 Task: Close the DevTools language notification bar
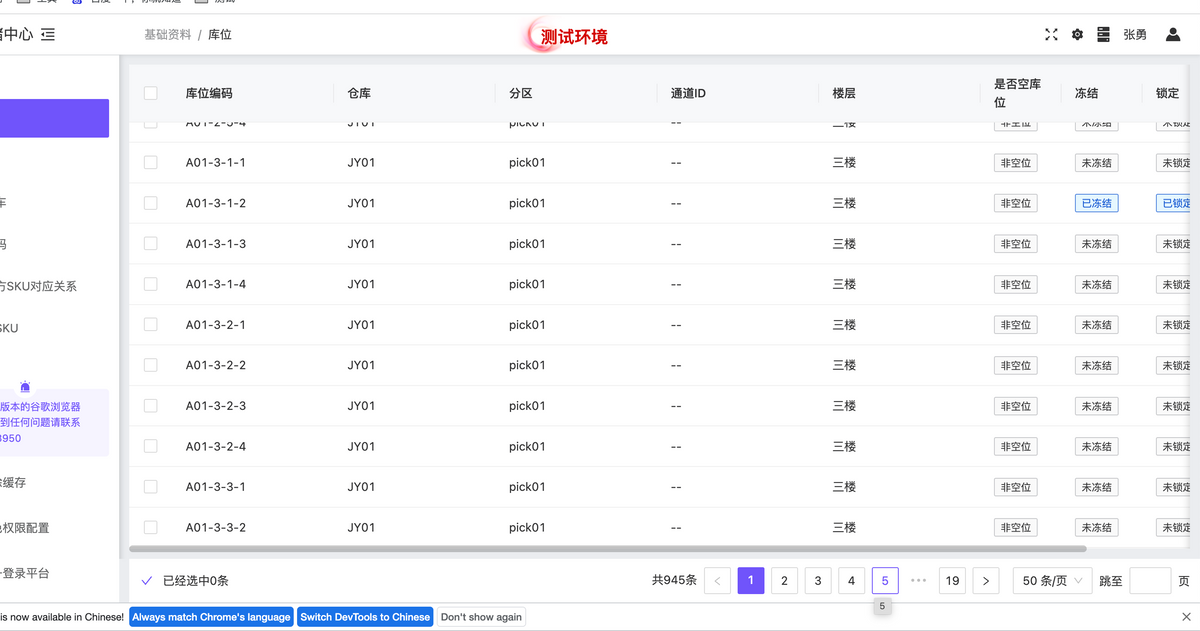point(1186,617)
